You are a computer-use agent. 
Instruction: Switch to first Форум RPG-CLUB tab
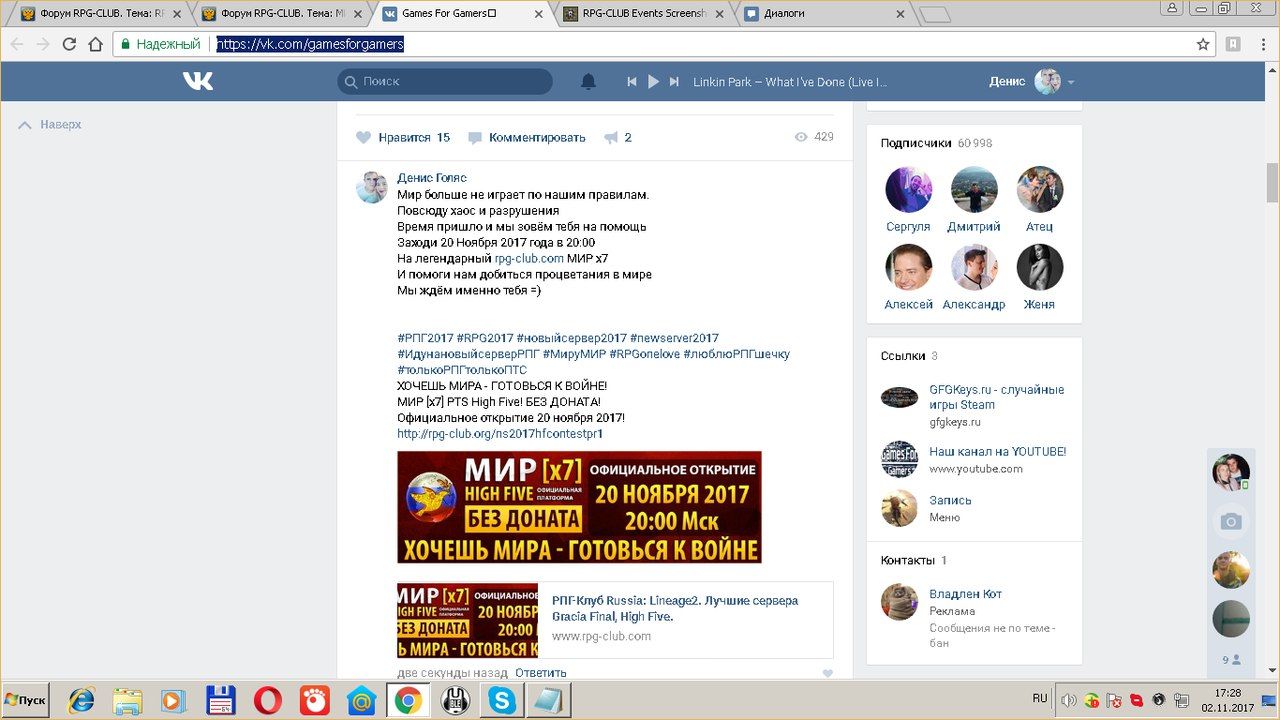[96, 14]
